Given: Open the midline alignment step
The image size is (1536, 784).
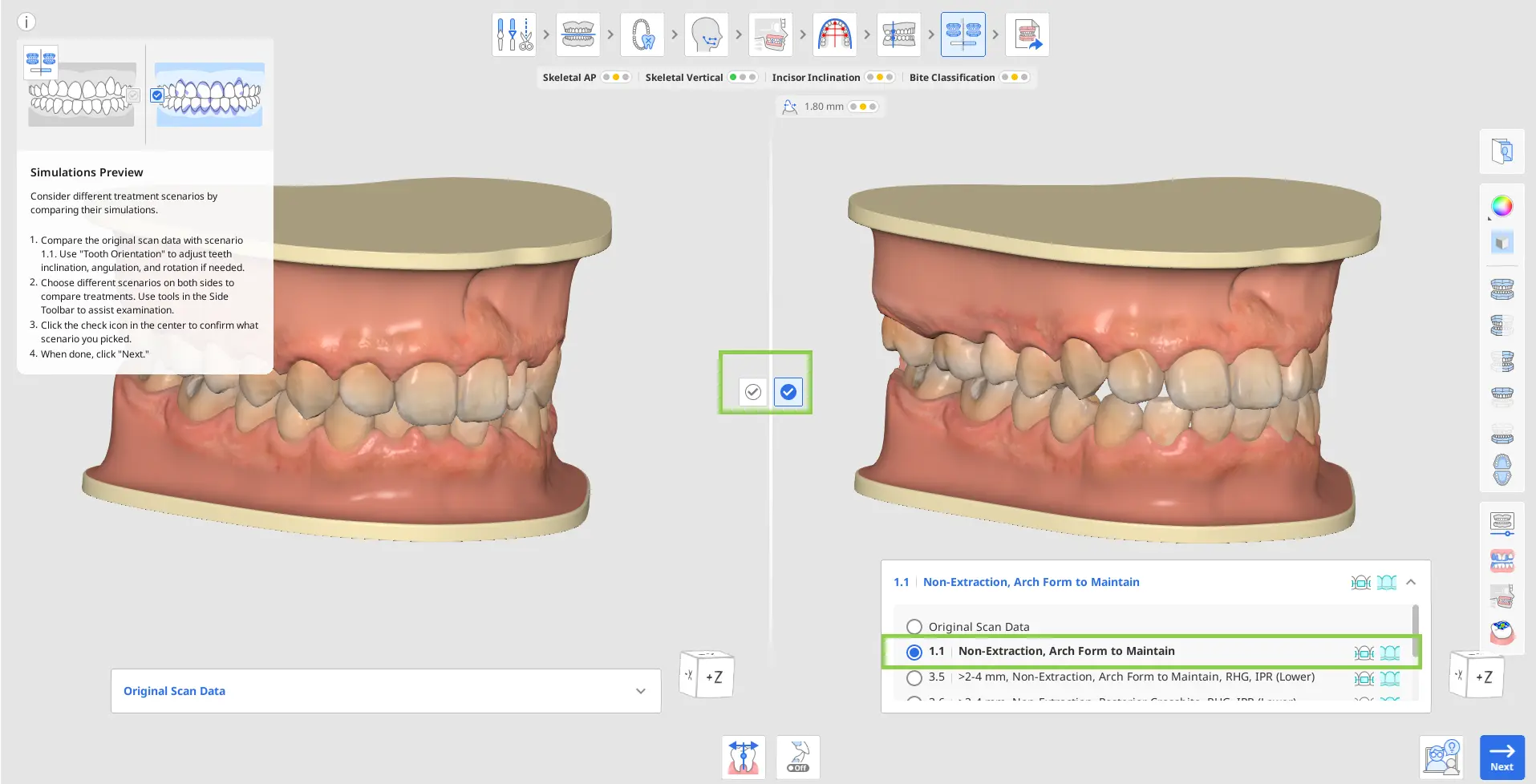Looking at the screenshot, I should 899,34.
